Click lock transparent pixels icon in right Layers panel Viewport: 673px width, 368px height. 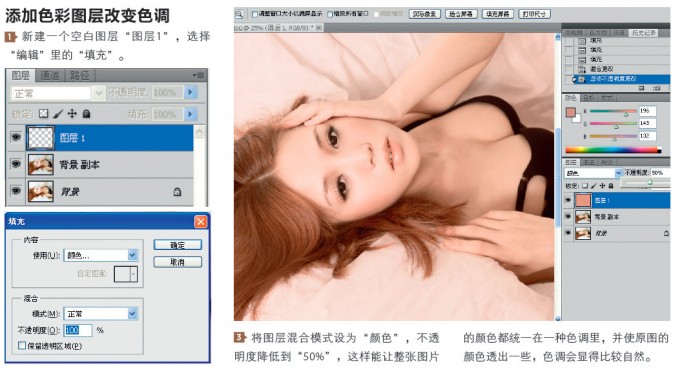tap(585, 186)
